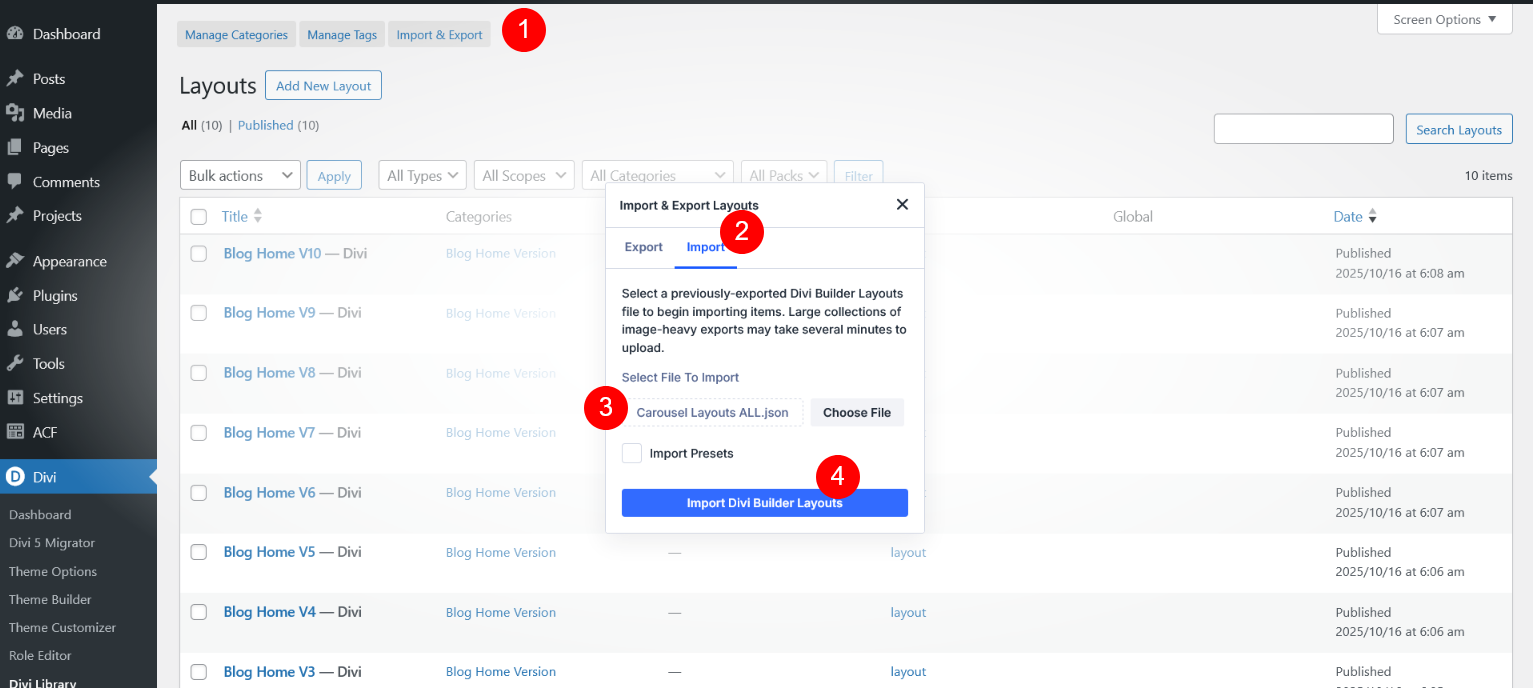
Task: Sort by Title column arrows
Action: (258, 216)
